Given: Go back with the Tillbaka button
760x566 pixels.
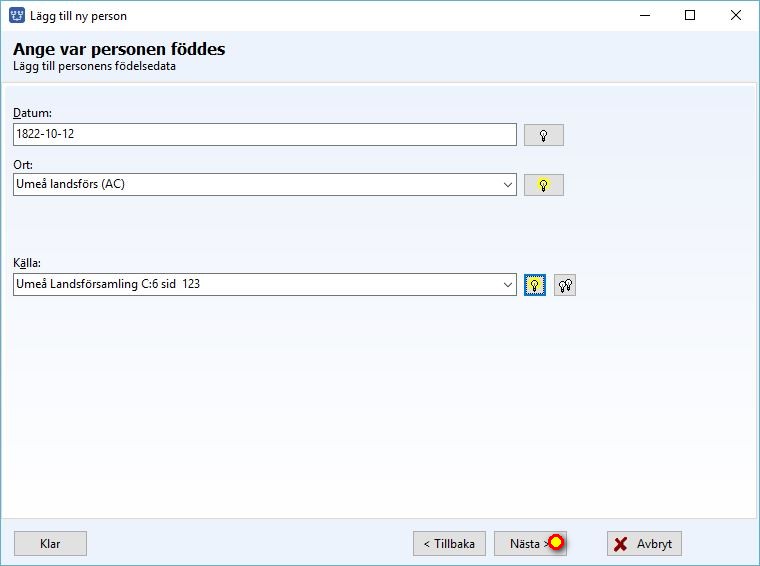Looking at the screenshot, I should 449,544.
